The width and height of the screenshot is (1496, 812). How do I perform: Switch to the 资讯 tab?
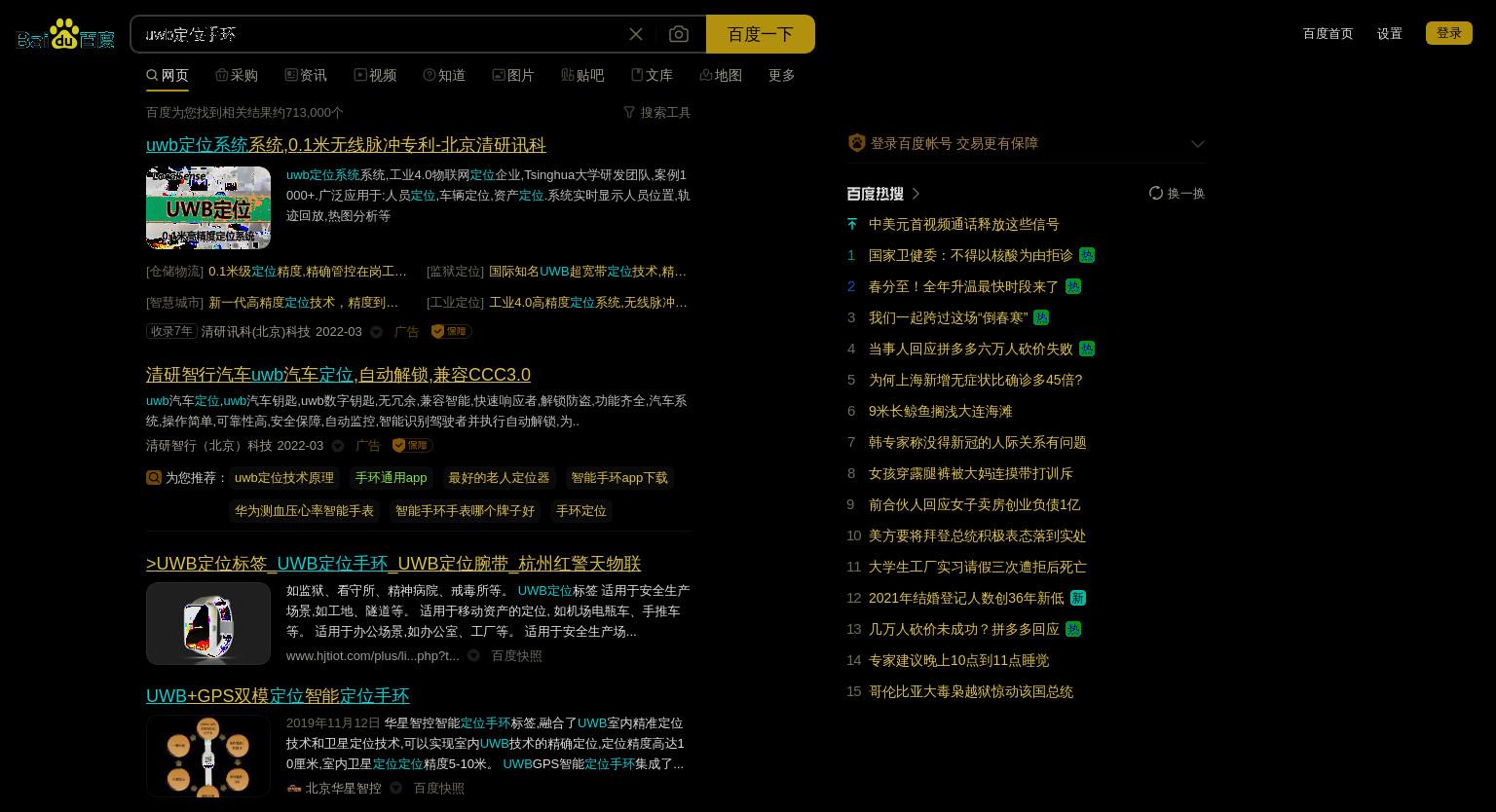[306, 75]
